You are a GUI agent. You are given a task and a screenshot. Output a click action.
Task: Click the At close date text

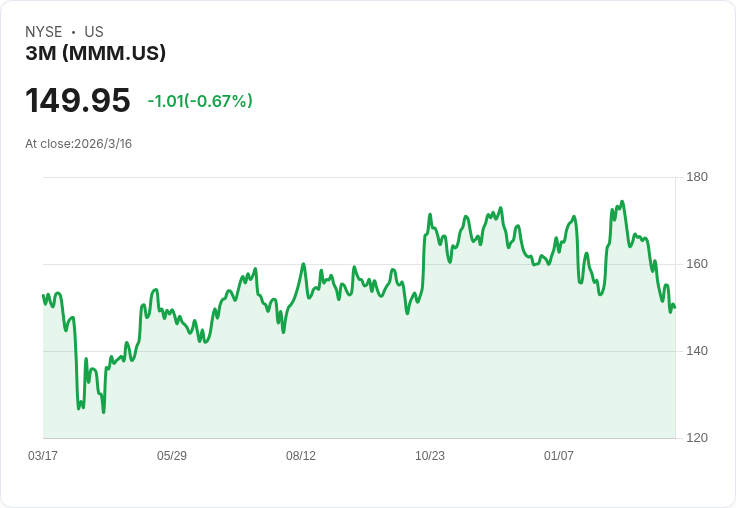(x=79, y=144)
